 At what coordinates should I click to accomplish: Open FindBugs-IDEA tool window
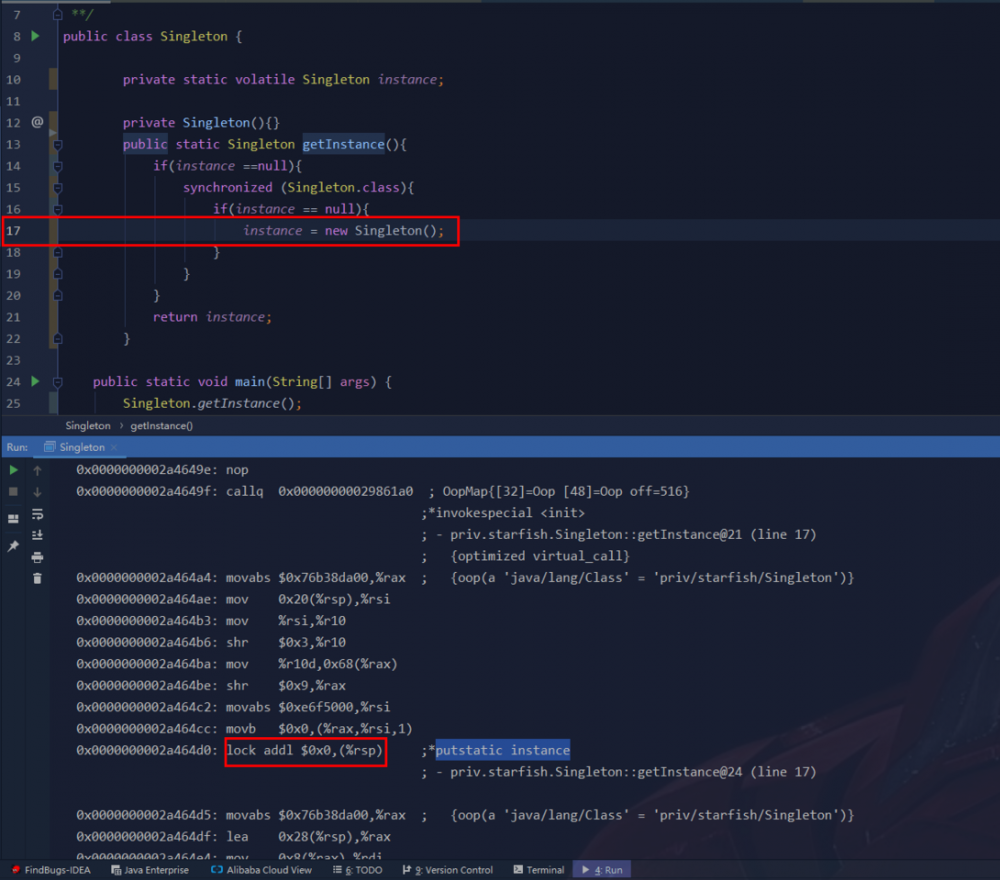pos(51,870)
